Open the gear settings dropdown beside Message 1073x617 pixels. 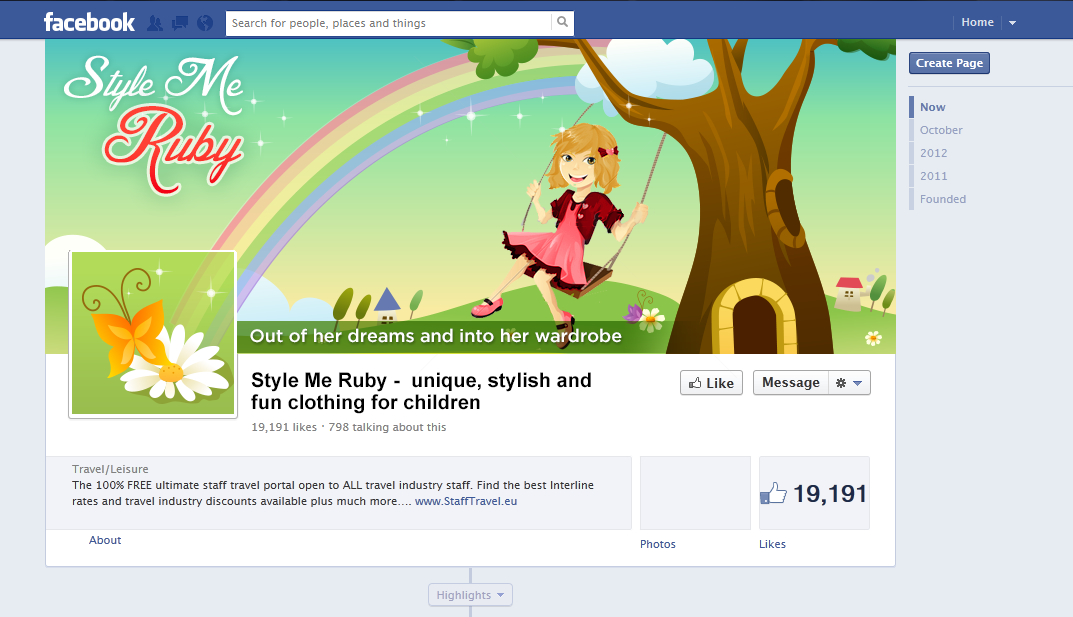pyautogui.click(x=851, y=382)
